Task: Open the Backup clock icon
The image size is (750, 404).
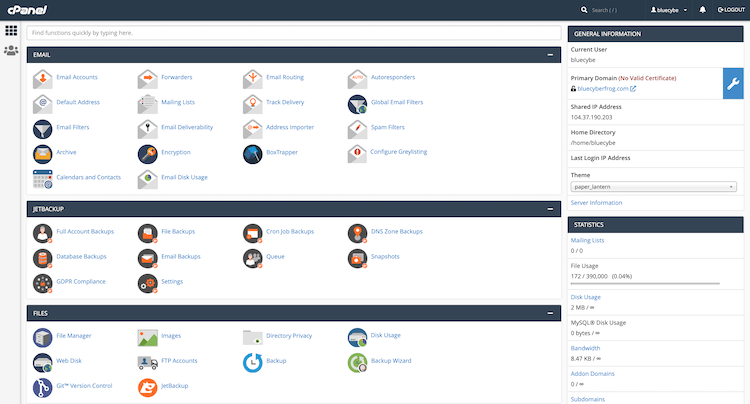Action: (253, 362)
